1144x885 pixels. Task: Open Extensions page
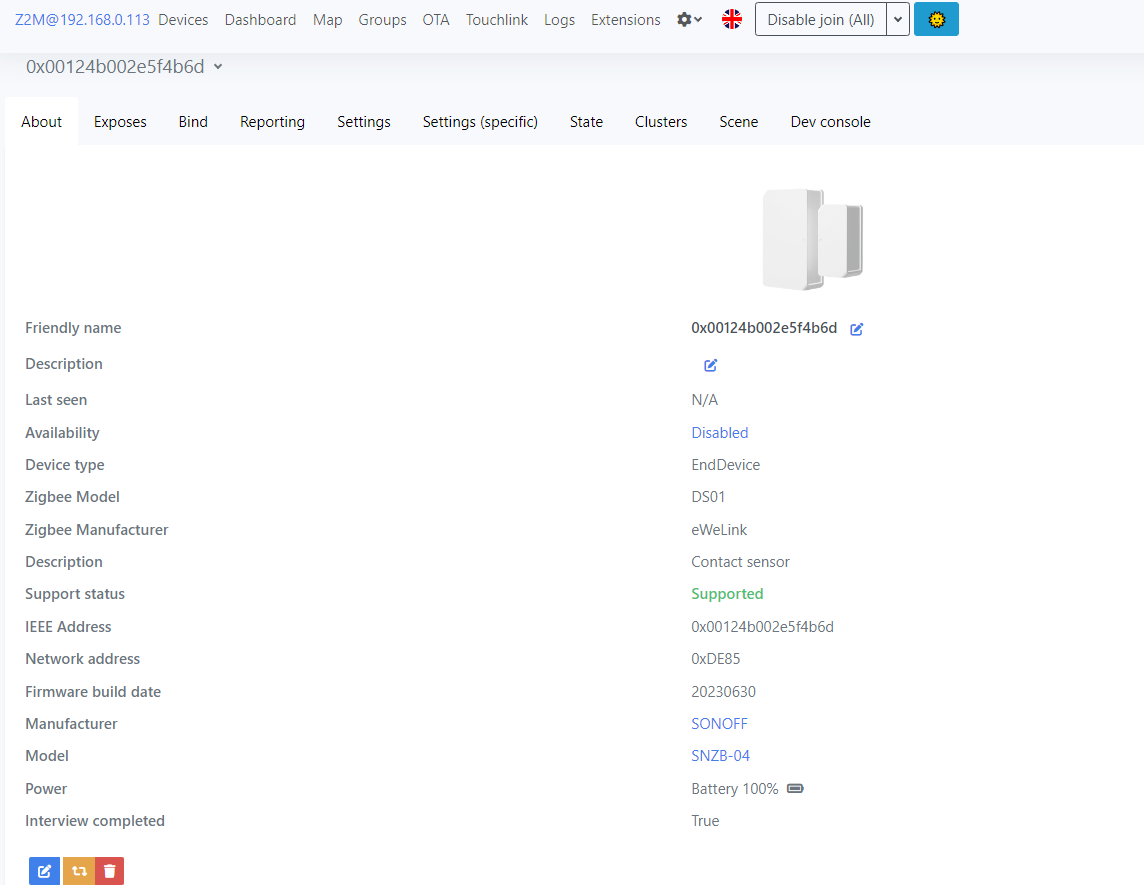point(625,20)
